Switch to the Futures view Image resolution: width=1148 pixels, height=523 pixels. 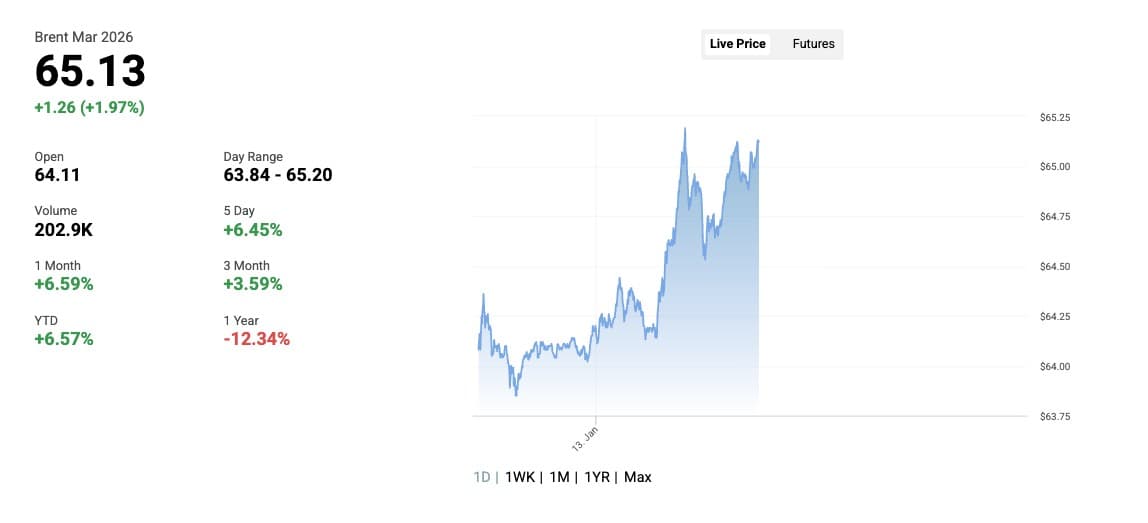coord(813,44)
